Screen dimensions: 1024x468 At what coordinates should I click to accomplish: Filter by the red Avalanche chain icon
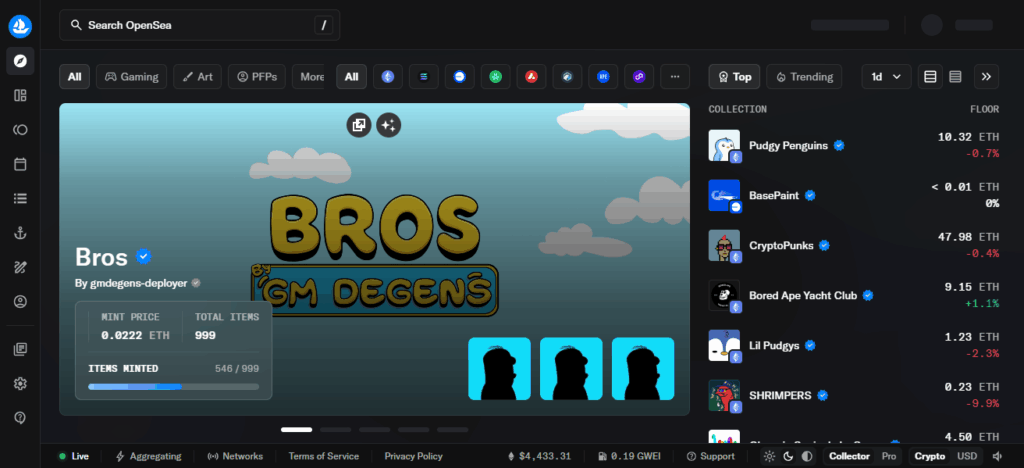click(532, 76)
